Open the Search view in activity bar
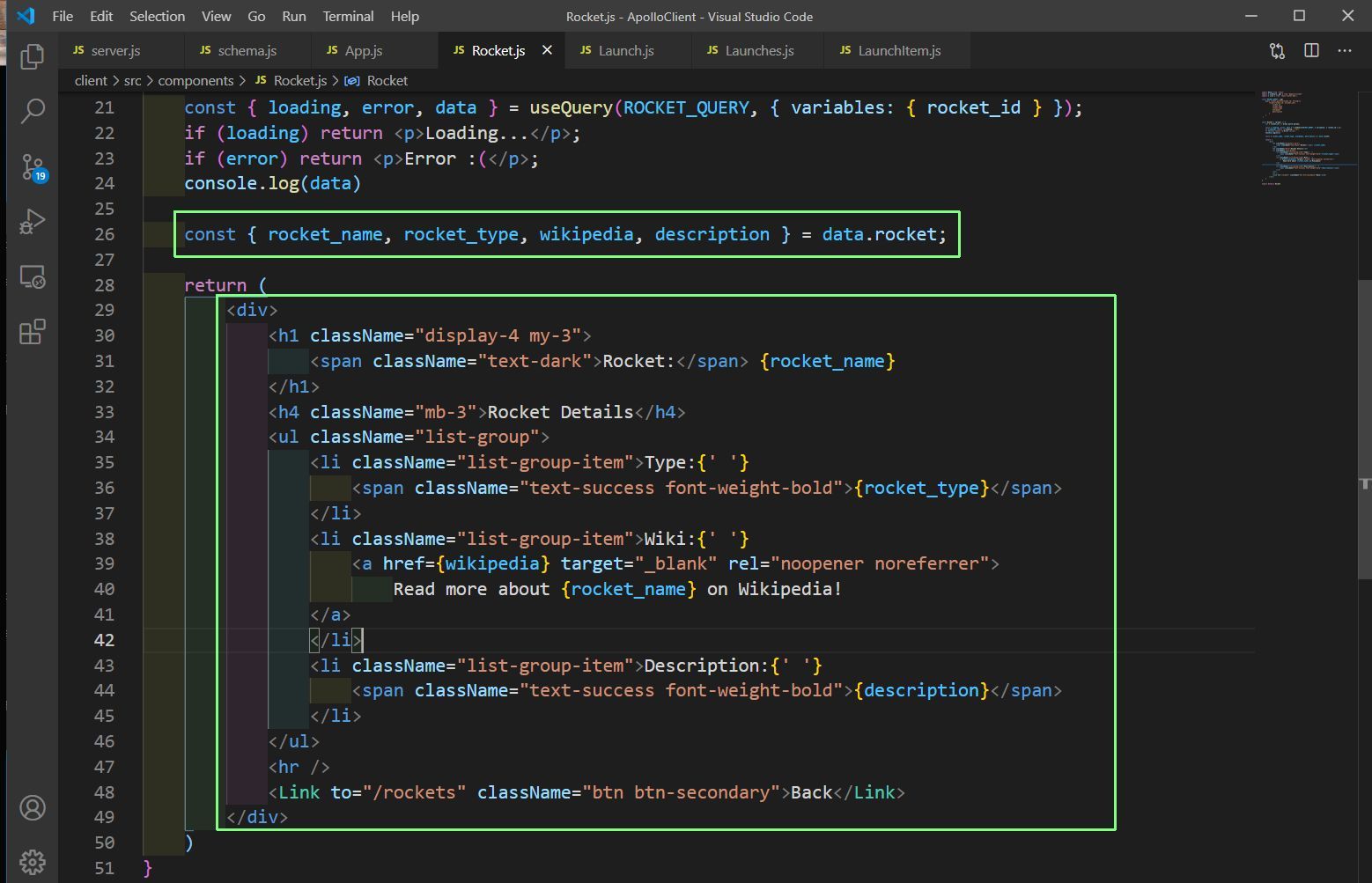1372x883 pixels. 33,111
